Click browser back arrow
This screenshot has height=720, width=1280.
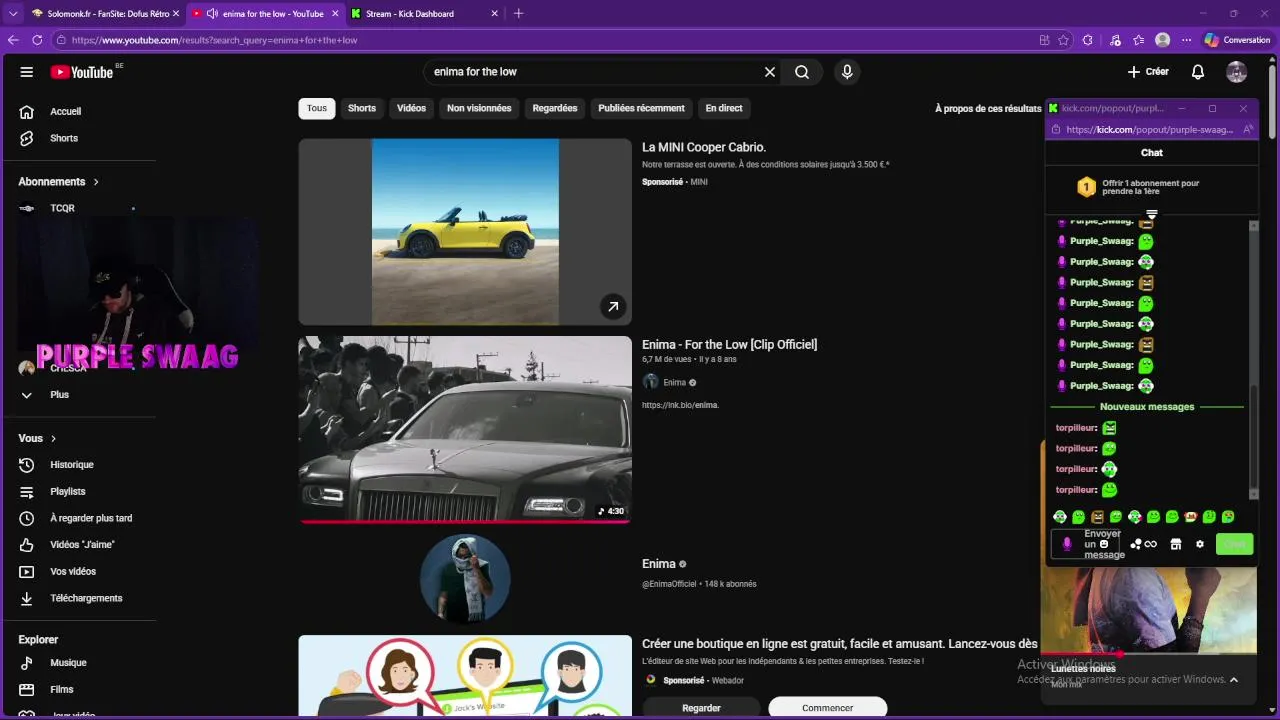pos(13,40)
